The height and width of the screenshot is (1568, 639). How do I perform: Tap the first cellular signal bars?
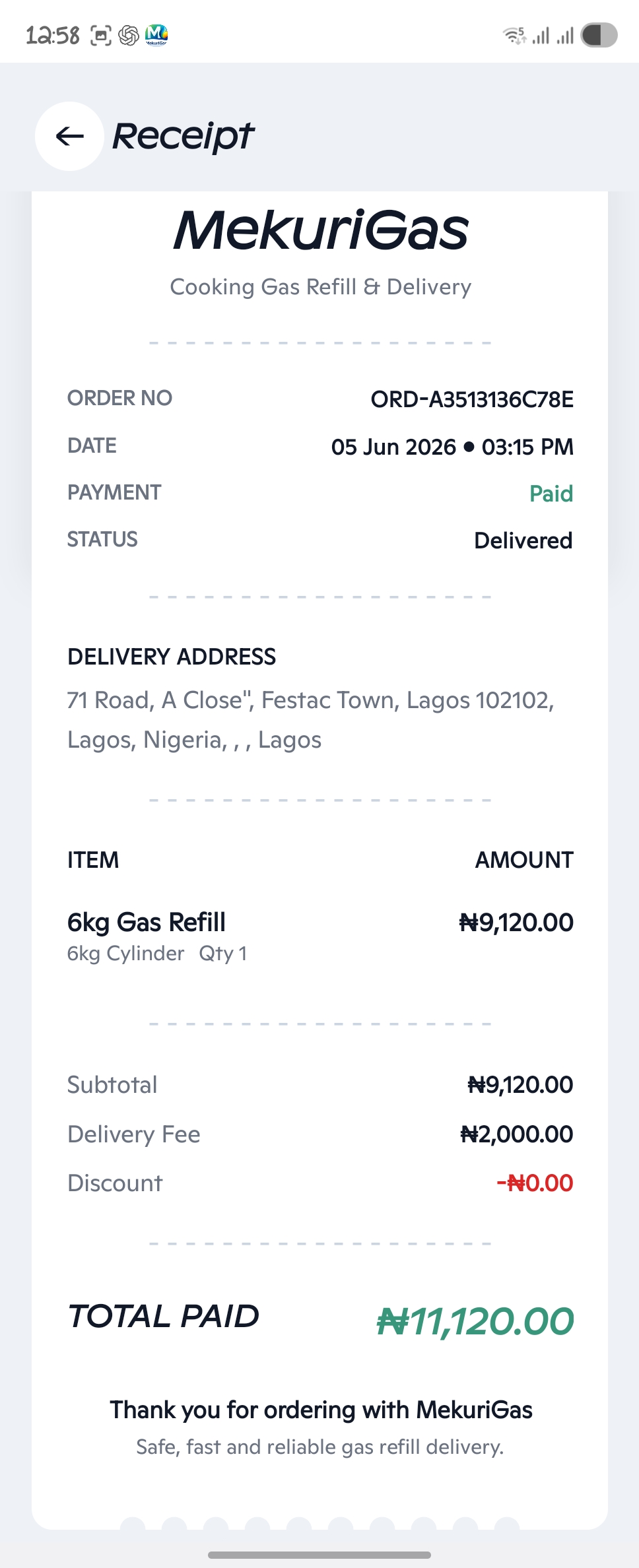coord(541,36)
